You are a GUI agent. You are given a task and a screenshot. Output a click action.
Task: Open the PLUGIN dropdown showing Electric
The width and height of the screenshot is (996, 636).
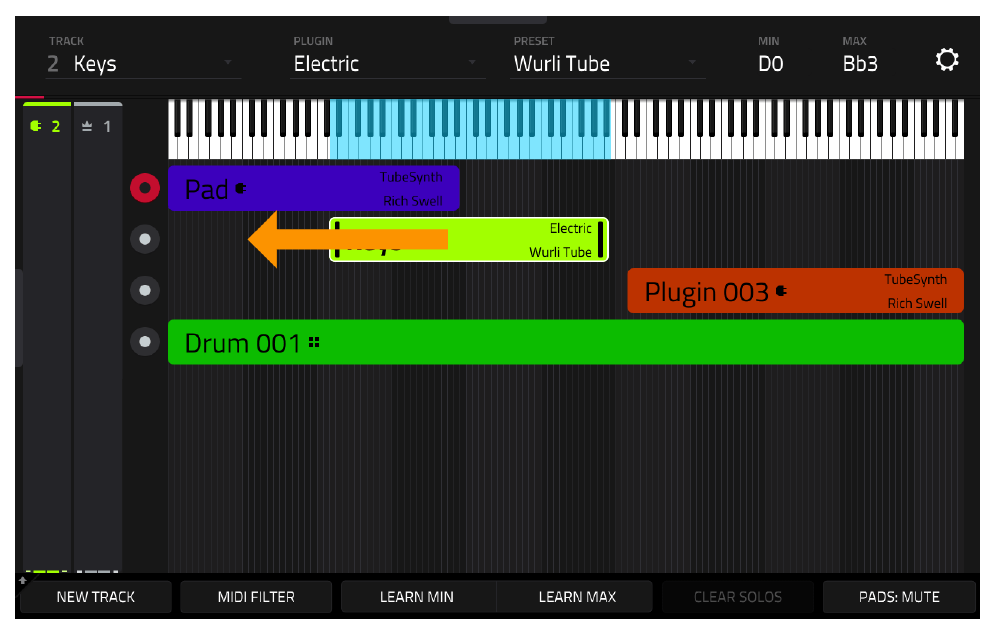387,64
